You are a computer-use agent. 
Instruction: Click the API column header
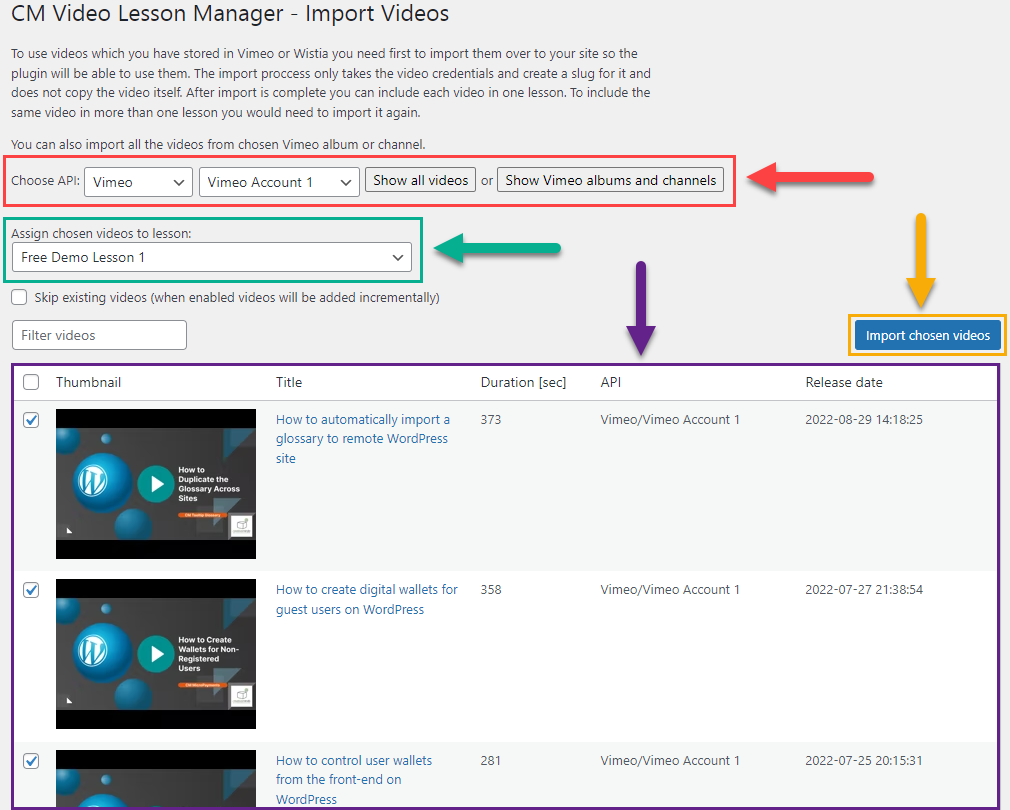pyautogui.click(x=611, y=382)
